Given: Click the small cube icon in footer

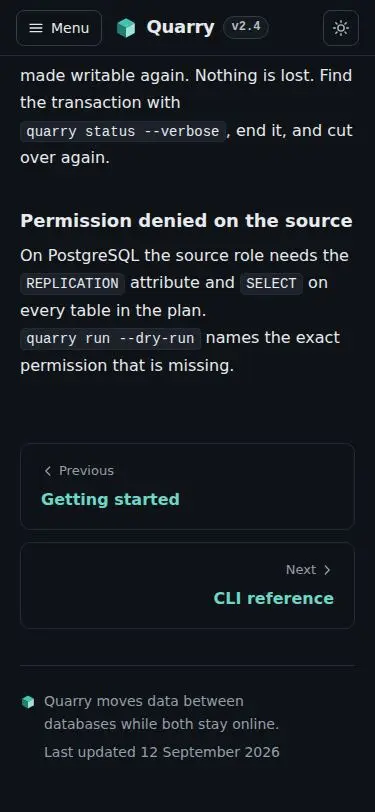Looking at the screenshot, I should (28, 702).
